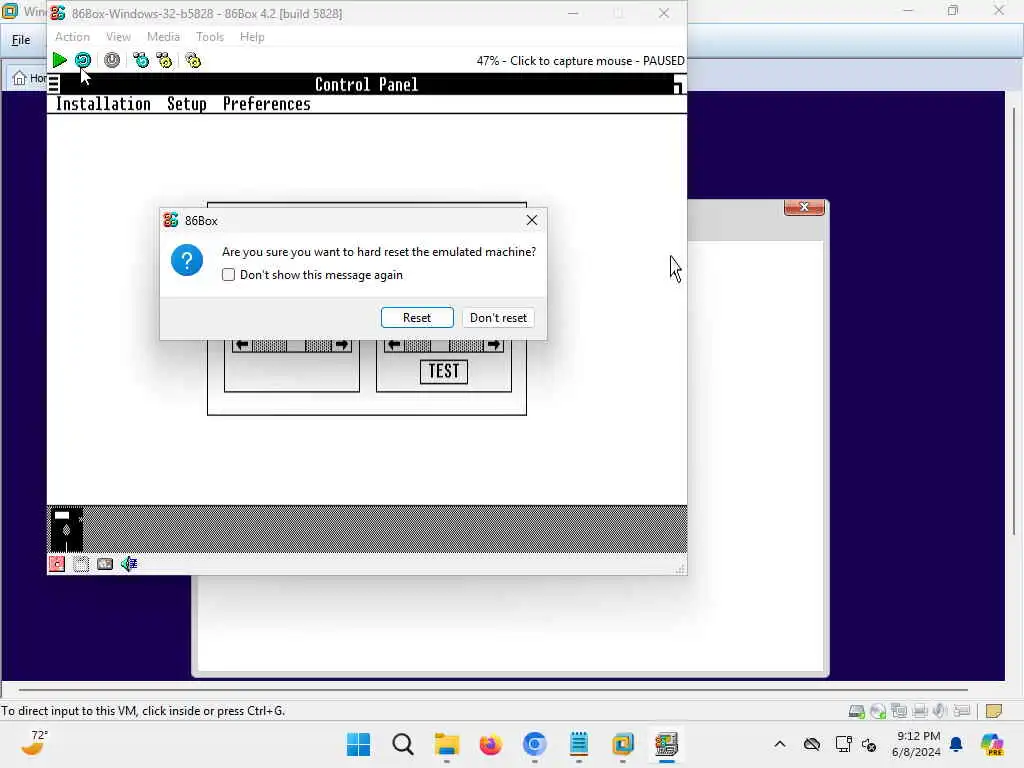Viewport: 1024px width, 768px height.
Task: Click the VMware printer device icon
Action: (920, 711)
